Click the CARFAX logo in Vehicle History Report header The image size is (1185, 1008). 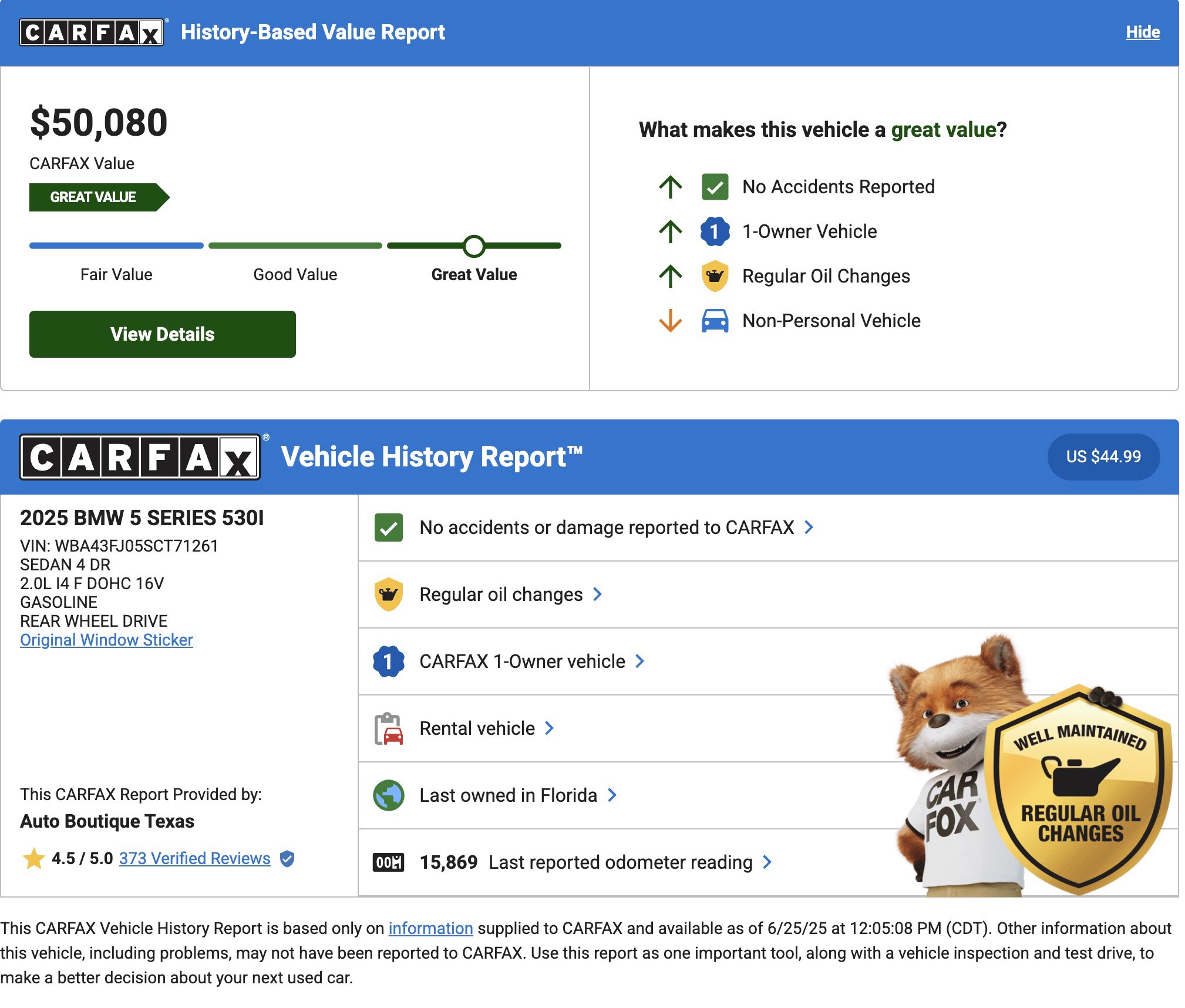pyautogui.click(x=140, y=457)
